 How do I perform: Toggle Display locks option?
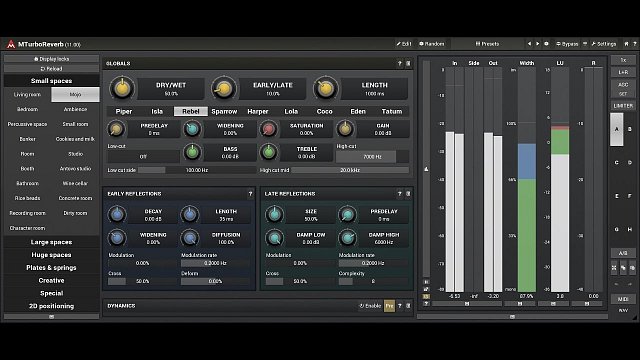point(51,59)
